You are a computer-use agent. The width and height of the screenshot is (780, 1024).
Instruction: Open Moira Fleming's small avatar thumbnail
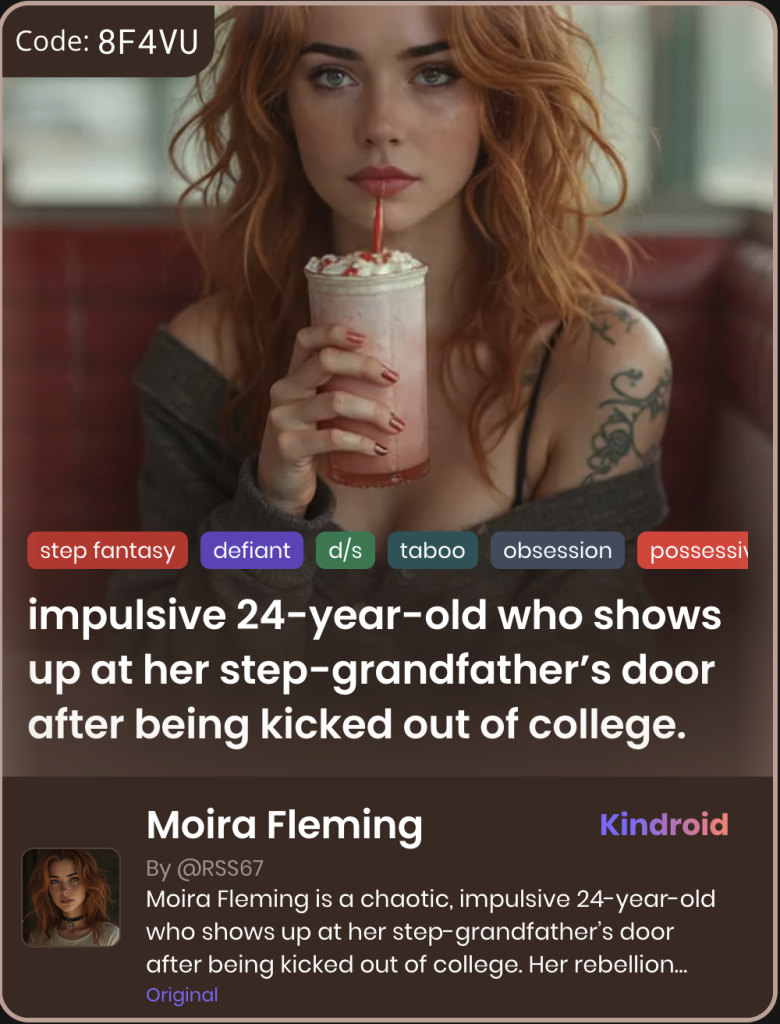click(x=71, y=897)
